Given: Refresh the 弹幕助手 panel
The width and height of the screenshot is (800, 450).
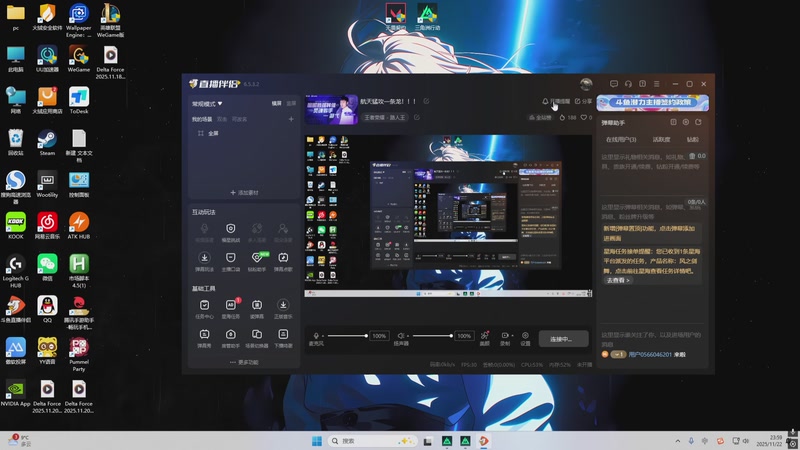Looking at the screenshot, I should tap(698, 122).
